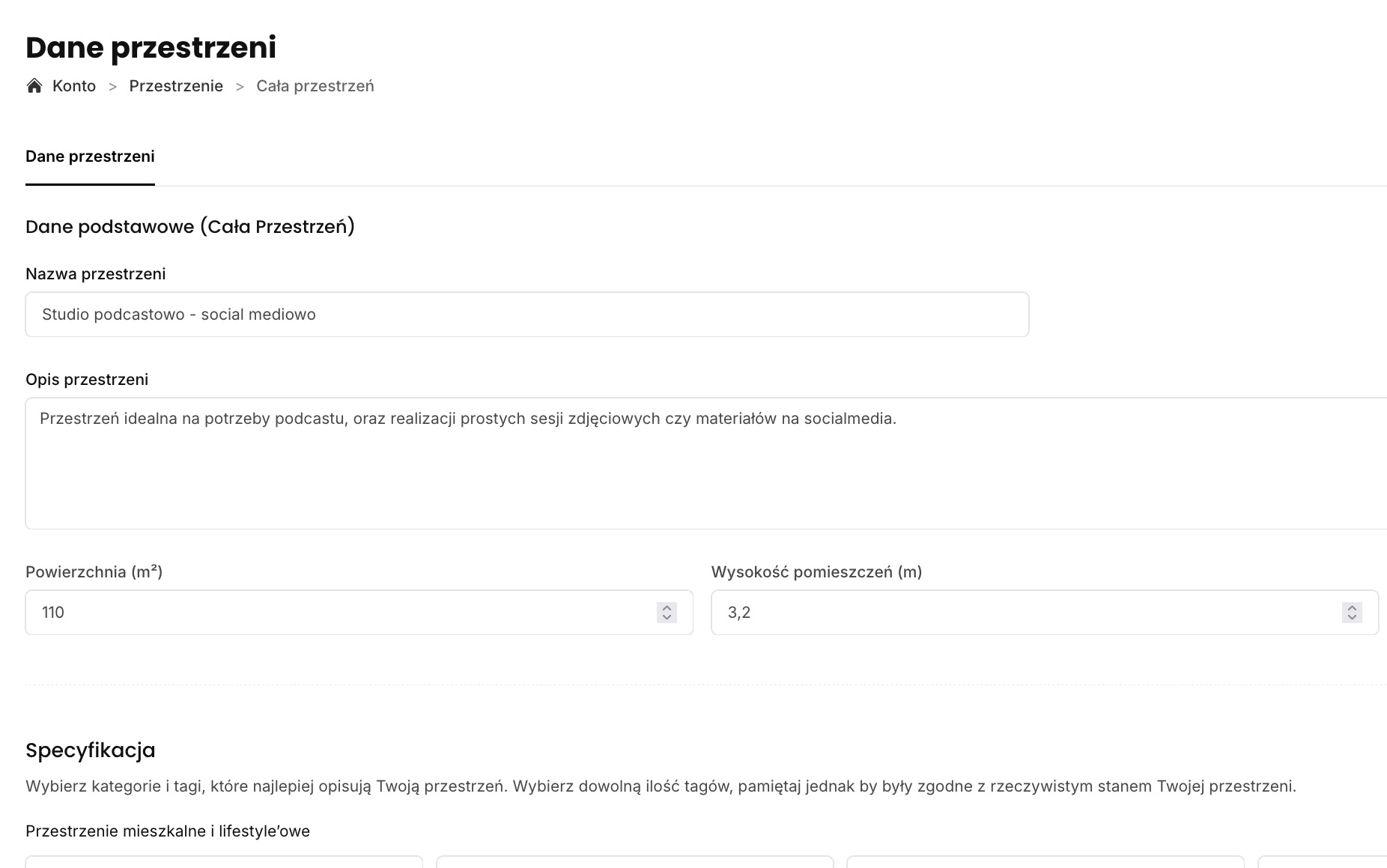Click the Specyfikacja section heading
The image size is (1387, 868).
(x=91, y=750)
